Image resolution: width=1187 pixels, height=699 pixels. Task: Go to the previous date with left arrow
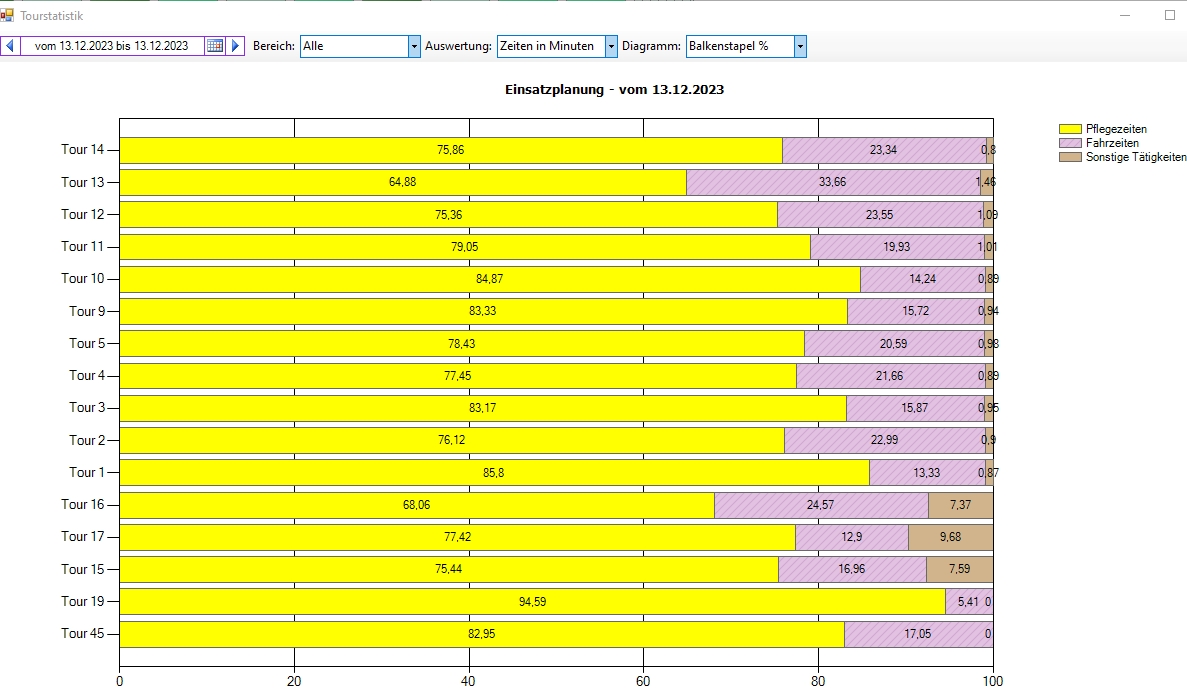click(x=10, y=46)
